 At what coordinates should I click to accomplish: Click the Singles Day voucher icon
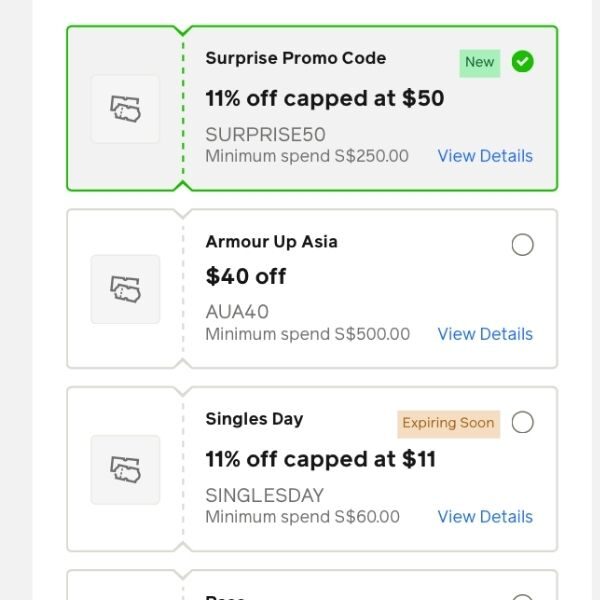(x=125, y=469)
